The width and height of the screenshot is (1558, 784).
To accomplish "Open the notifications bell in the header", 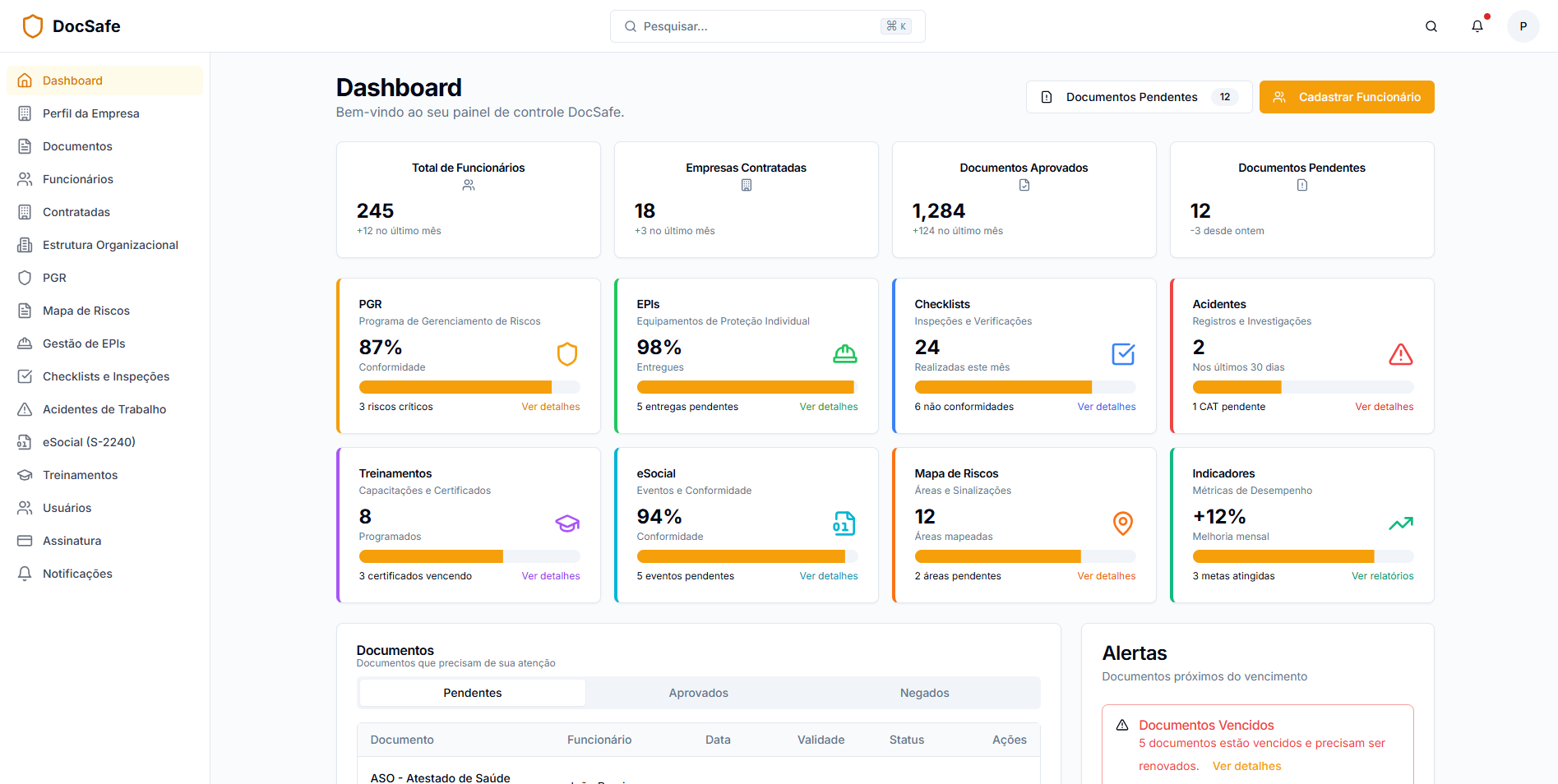I will pos(1477,26).
